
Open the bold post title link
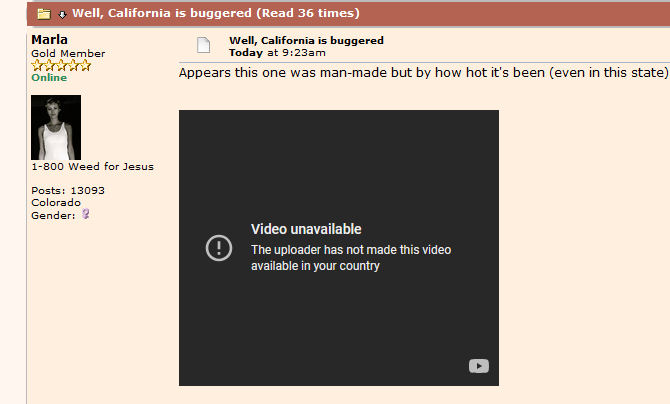click(x=306, y=41)
